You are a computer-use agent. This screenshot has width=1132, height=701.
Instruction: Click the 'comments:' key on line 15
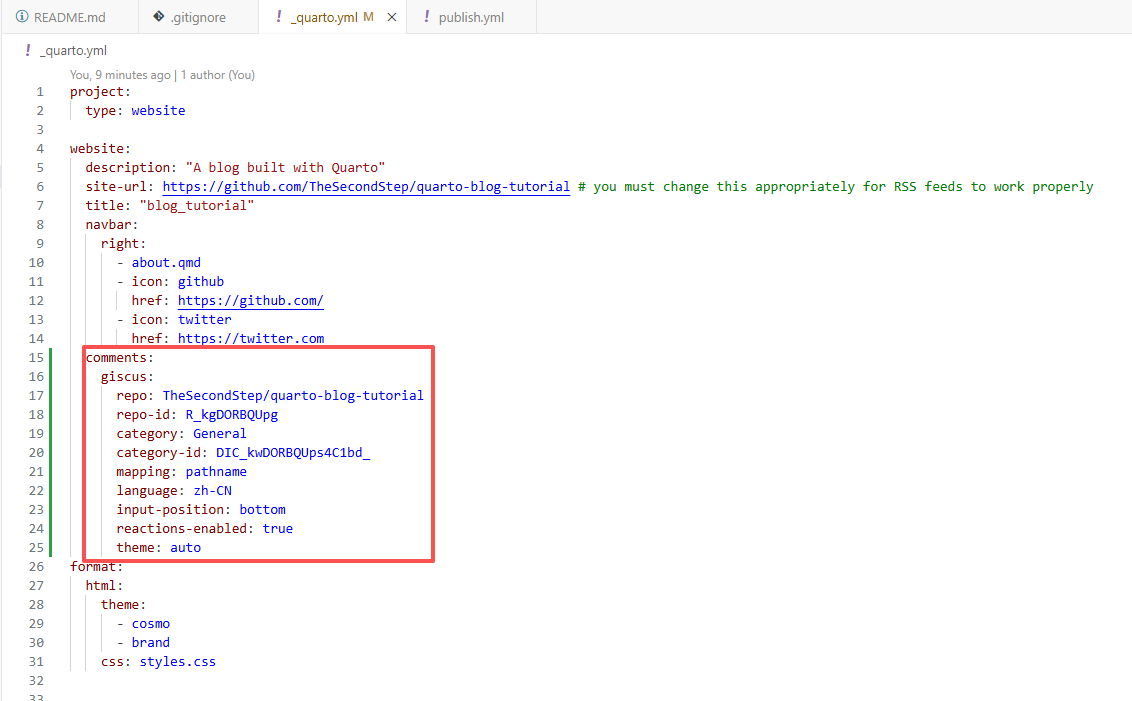tap(119, 357)
